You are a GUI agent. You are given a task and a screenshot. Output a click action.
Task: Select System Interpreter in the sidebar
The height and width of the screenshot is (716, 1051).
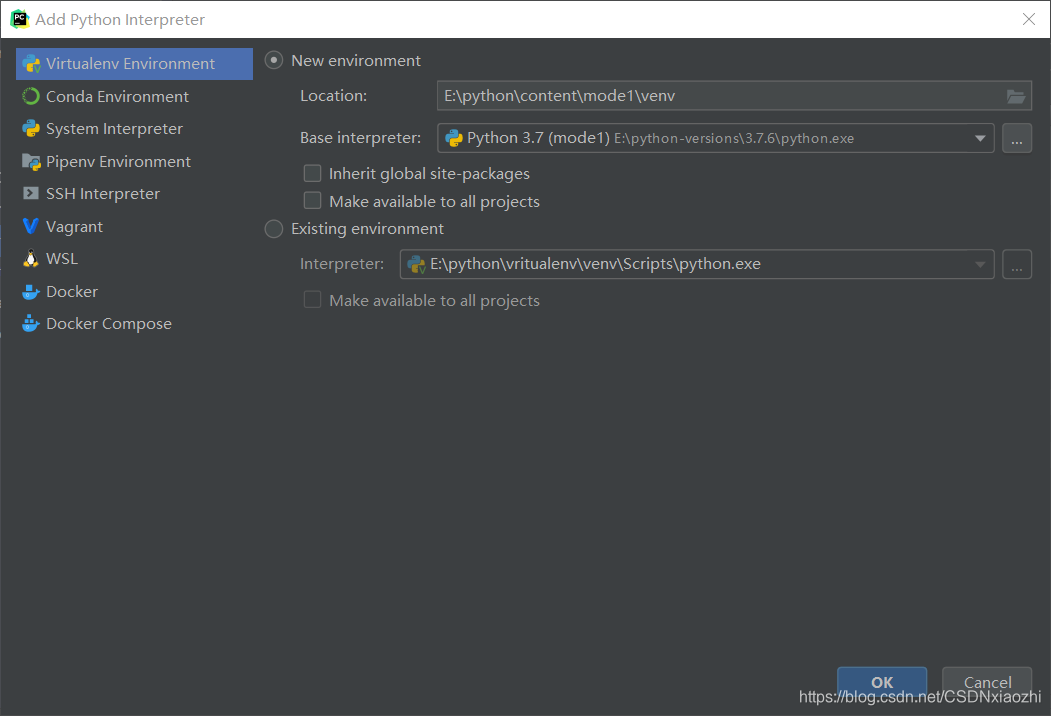tap(134, 129)
